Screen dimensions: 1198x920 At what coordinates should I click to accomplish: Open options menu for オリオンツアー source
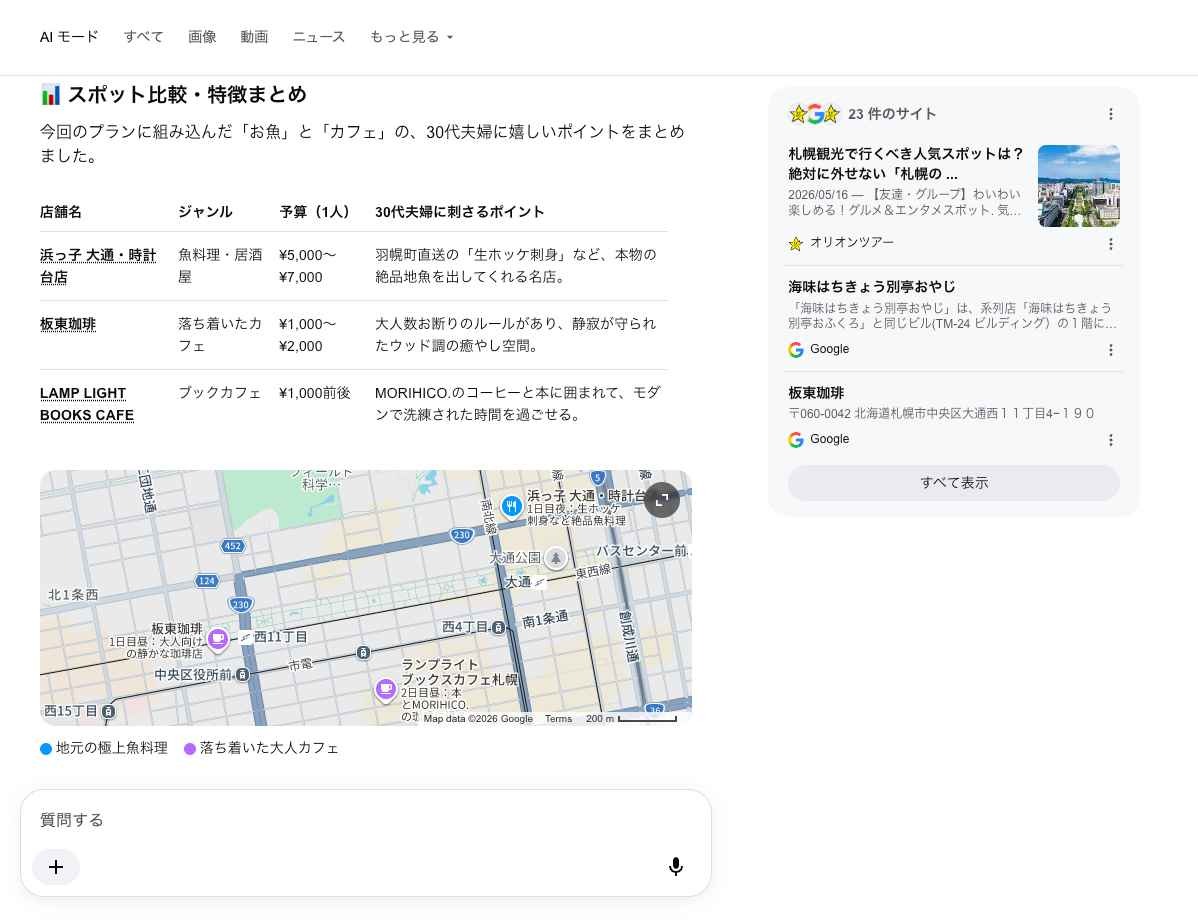click(x=1111, y=244)
